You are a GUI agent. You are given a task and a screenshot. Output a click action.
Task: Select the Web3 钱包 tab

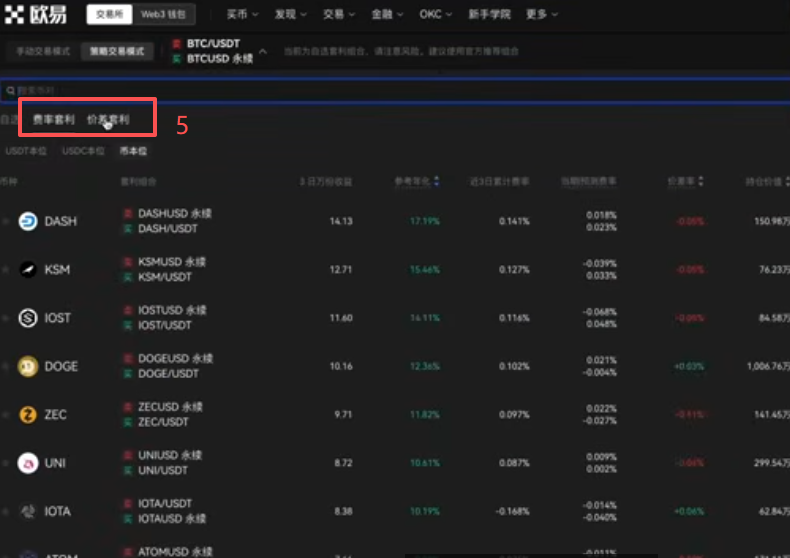[163, 15]
